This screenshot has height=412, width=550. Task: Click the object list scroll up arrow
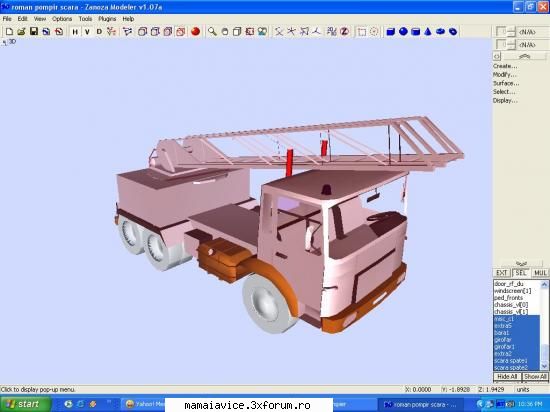(544, 284)
